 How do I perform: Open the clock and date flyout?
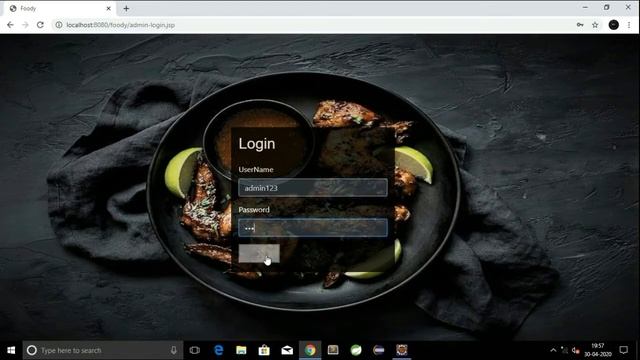click(x=598, y=350)
